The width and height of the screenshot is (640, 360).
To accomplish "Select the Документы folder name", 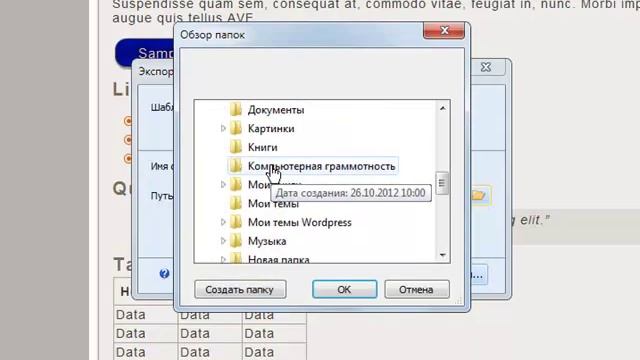I will click(276, 110).
